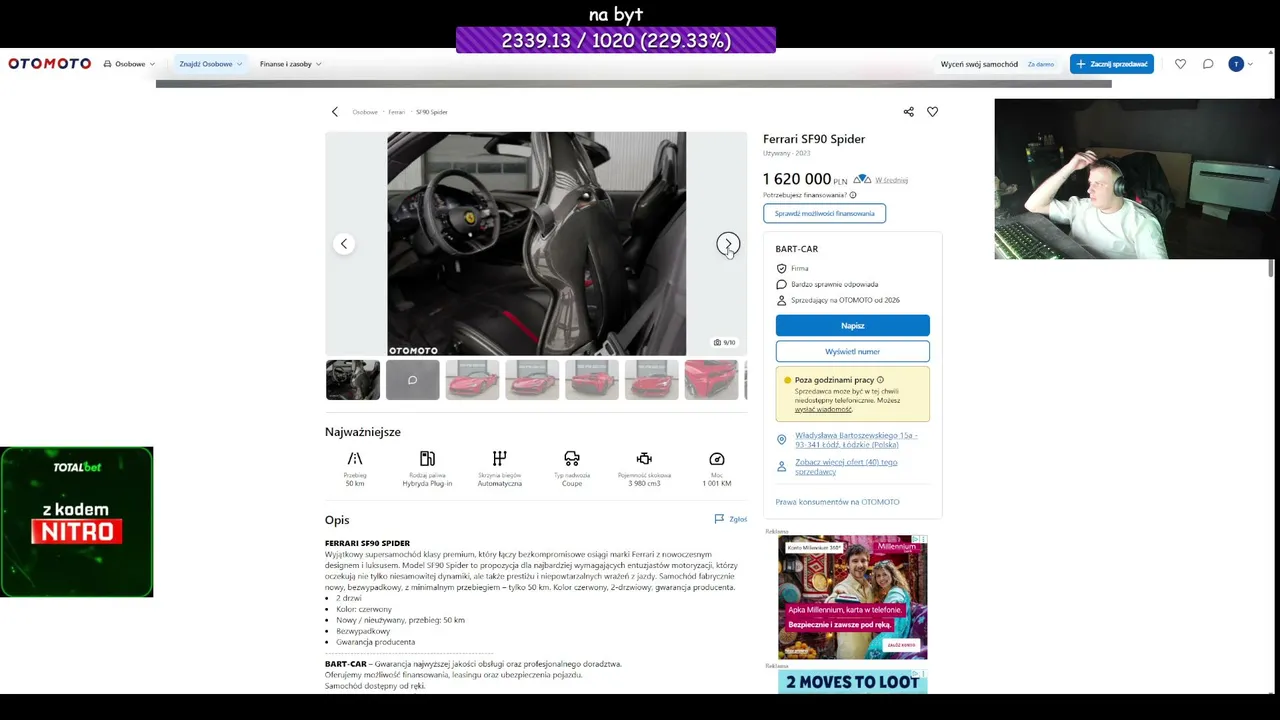This screenshot has height=720, width=1280.
Task: Click the Napisz message button
Action: pyautogui.click(x=853, y=326)
